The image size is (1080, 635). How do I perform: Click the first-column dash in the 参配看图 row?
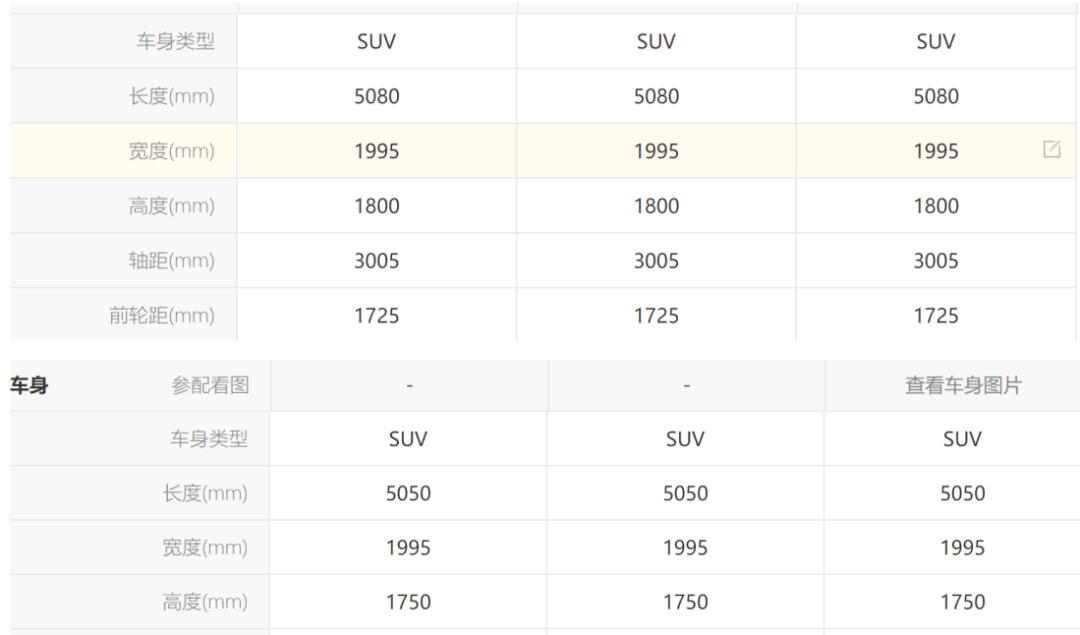pos(408,386)
